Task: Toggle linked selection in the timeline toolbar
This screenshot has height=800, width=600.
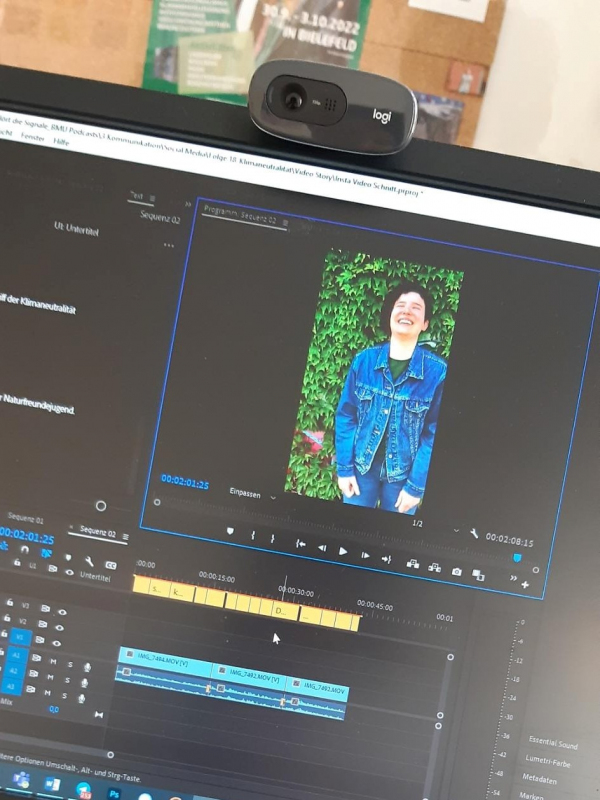Action: tap(46, 553)
